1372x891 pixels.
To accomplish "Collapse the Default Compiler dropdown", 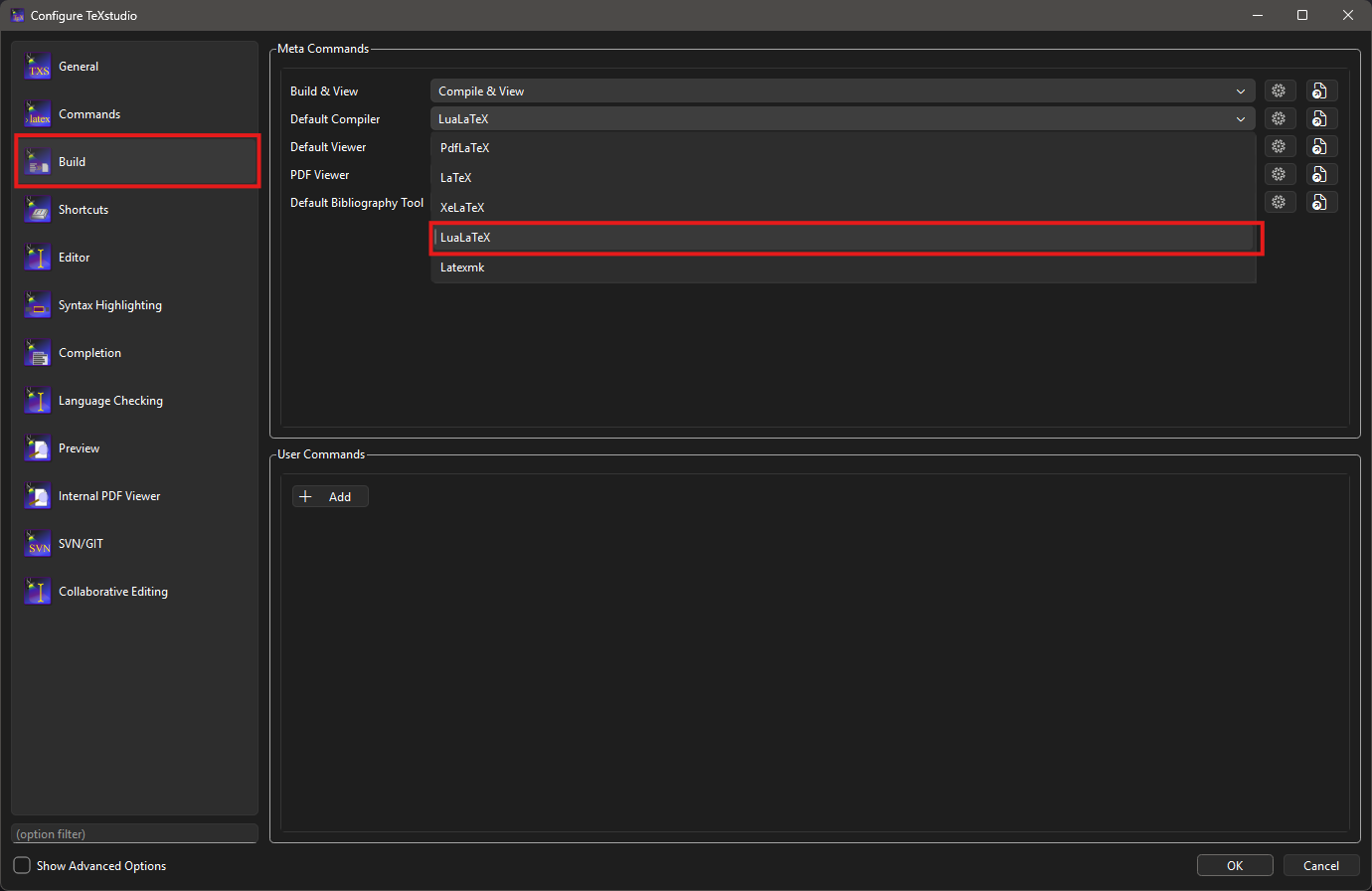I will point(1240,118).
